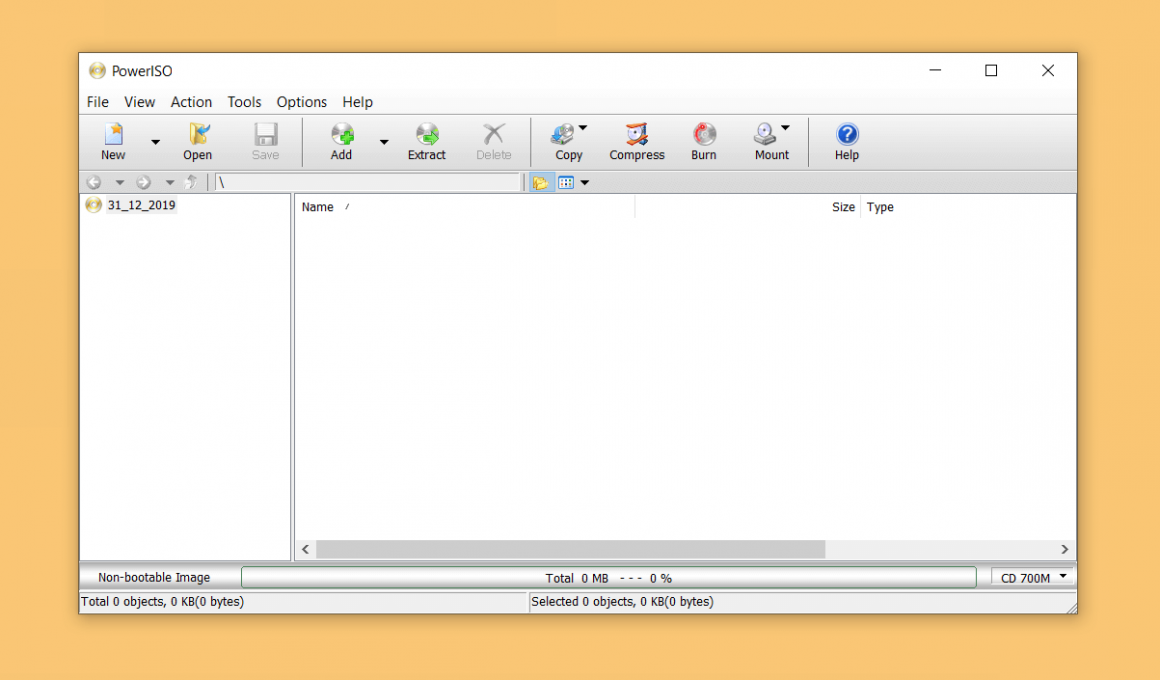Expand the Mount dropdown arrow
Viewport: 1160px width, 680px height.
point(786,128)
